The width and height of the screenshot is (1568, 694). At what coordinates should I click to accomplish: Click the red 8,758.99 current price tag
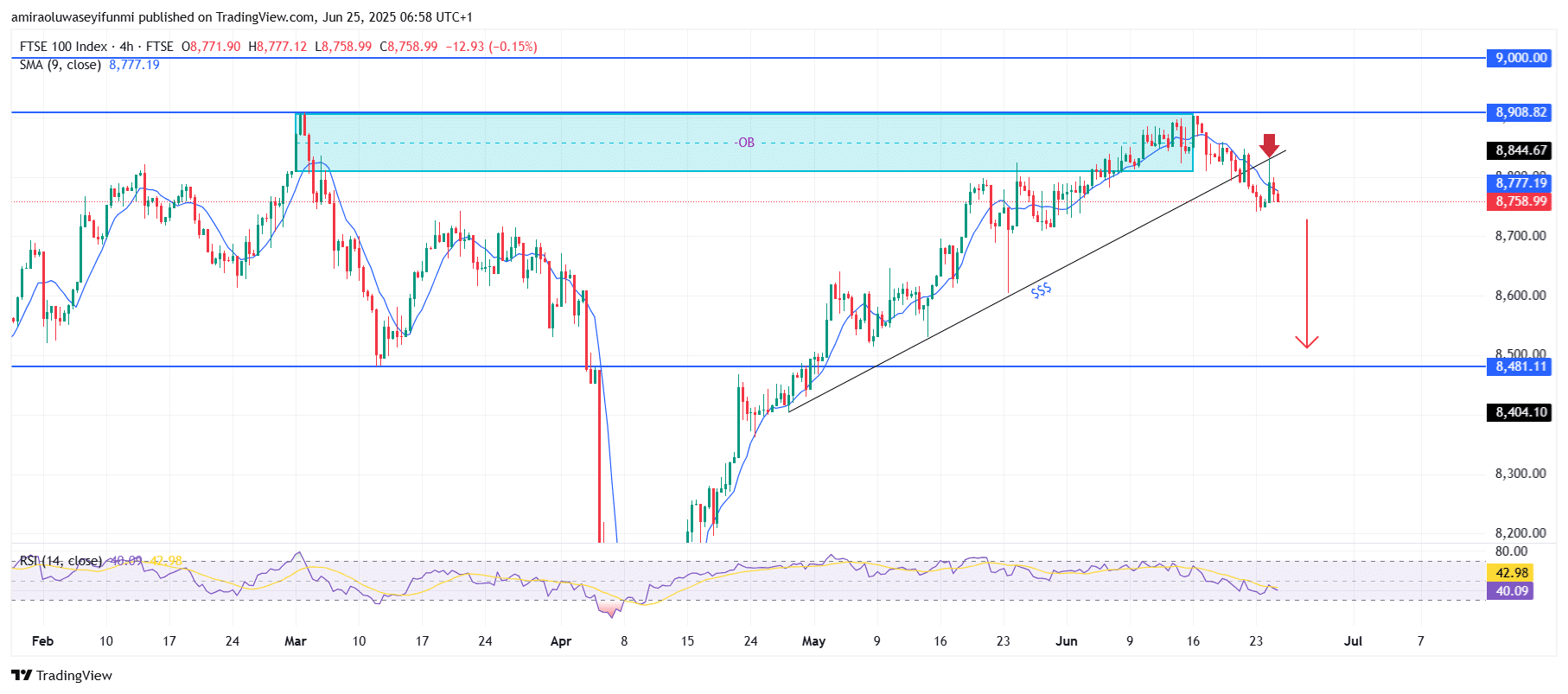[1520, 201]
